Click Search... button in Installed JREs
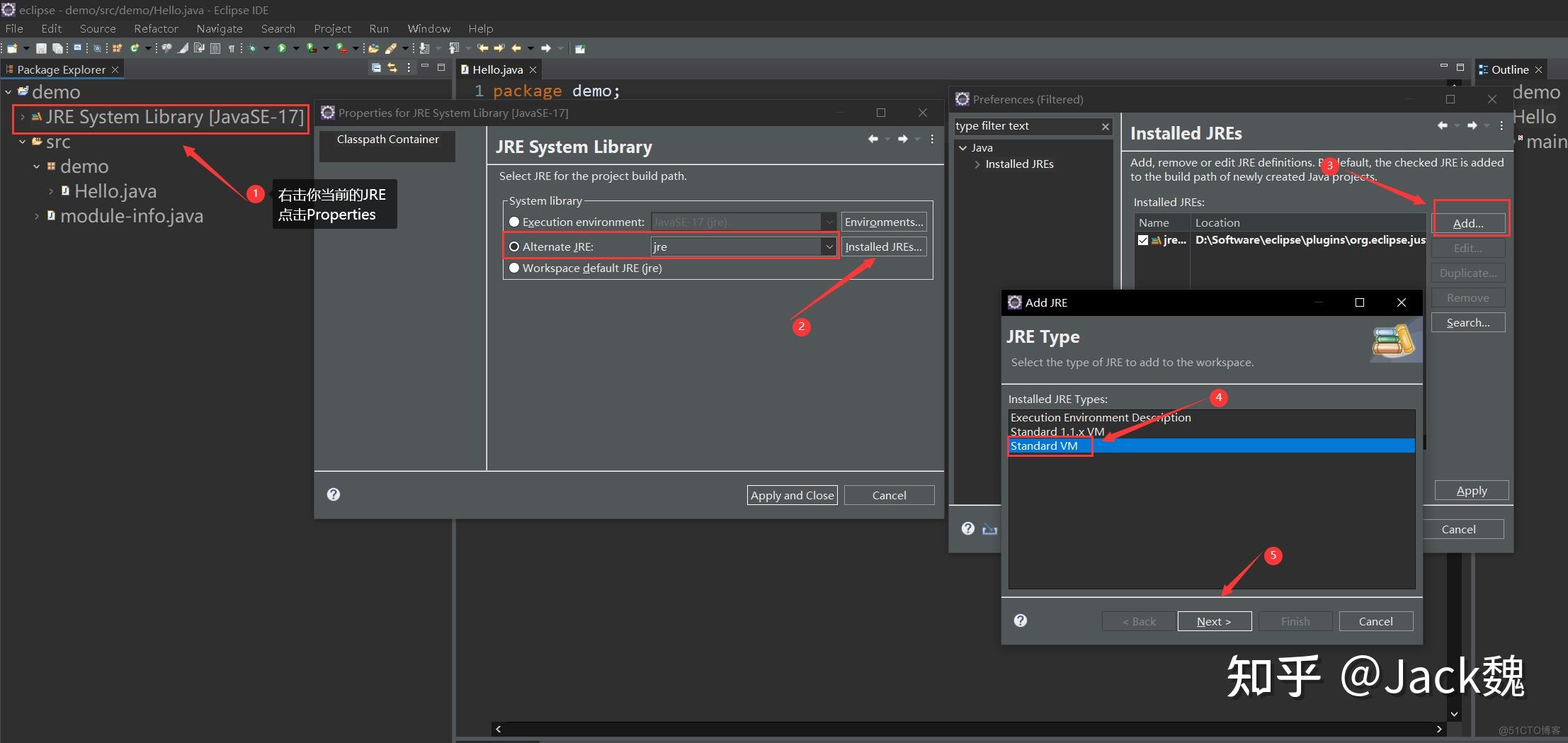The width and height of the screenshot is (1568, 743). pyautogui.click(x=1468, y=322)
